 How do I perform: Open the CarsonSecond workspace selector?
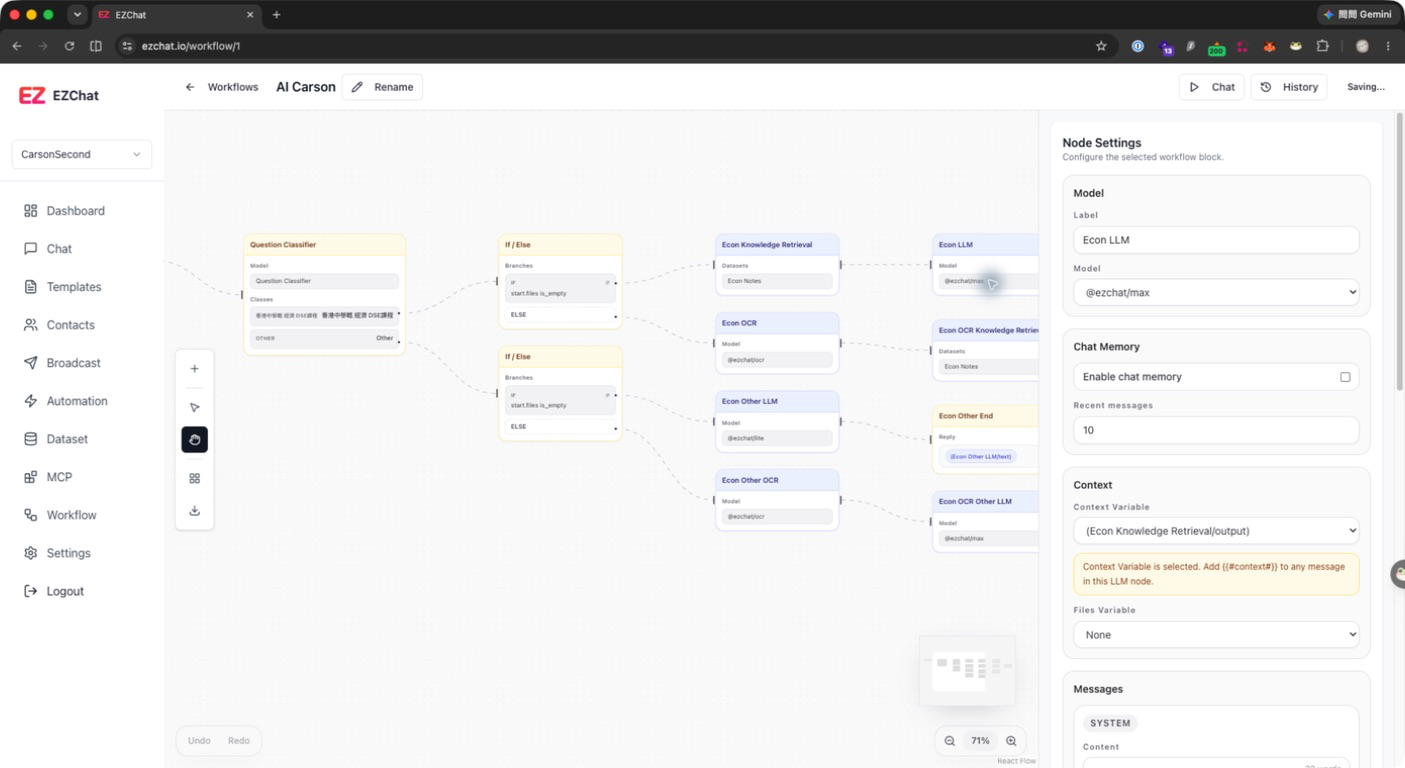[82, 155]
